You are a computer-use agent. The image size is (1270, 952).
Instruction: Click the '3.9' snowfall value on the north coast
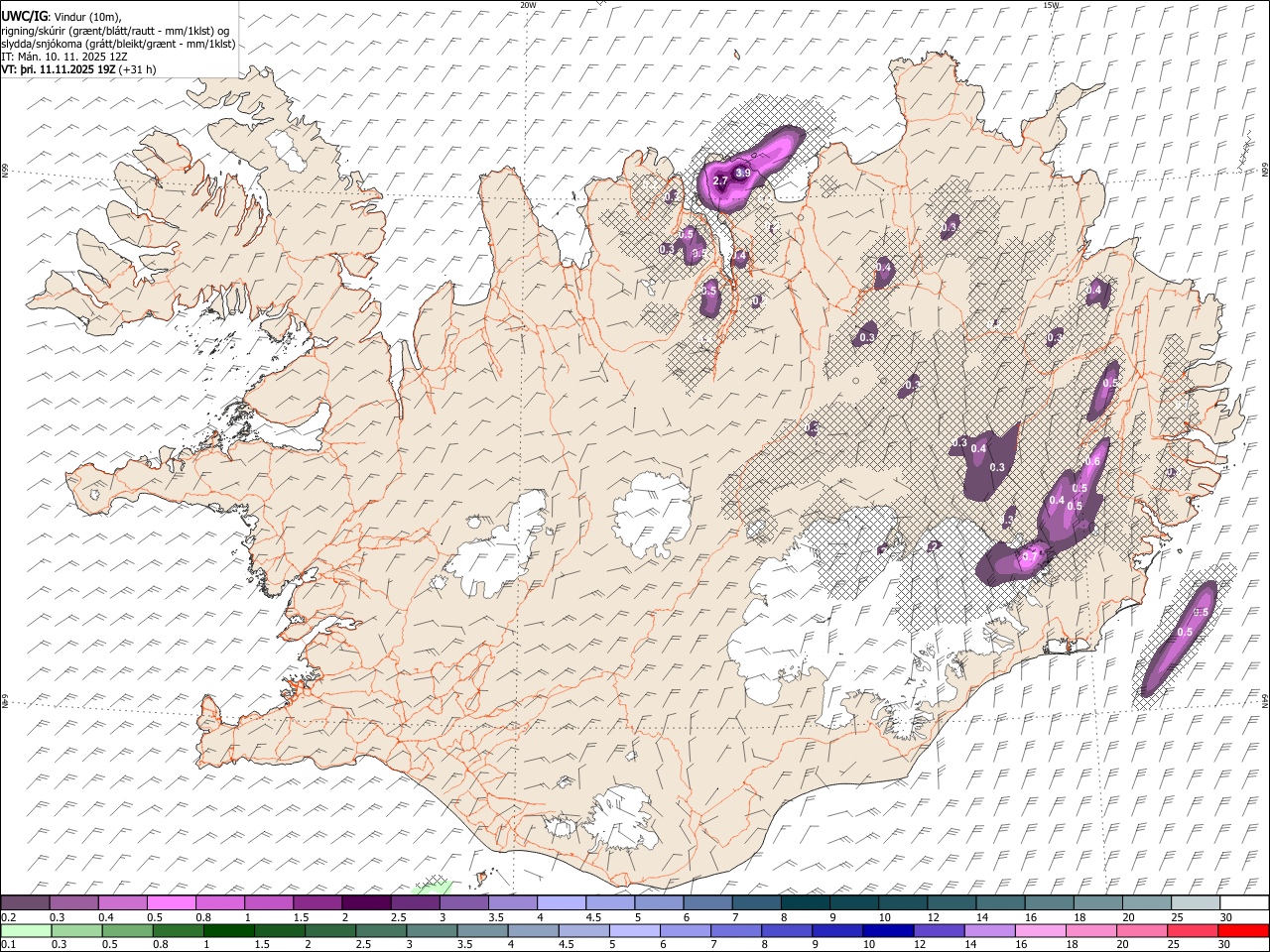[x=742, y=174]
